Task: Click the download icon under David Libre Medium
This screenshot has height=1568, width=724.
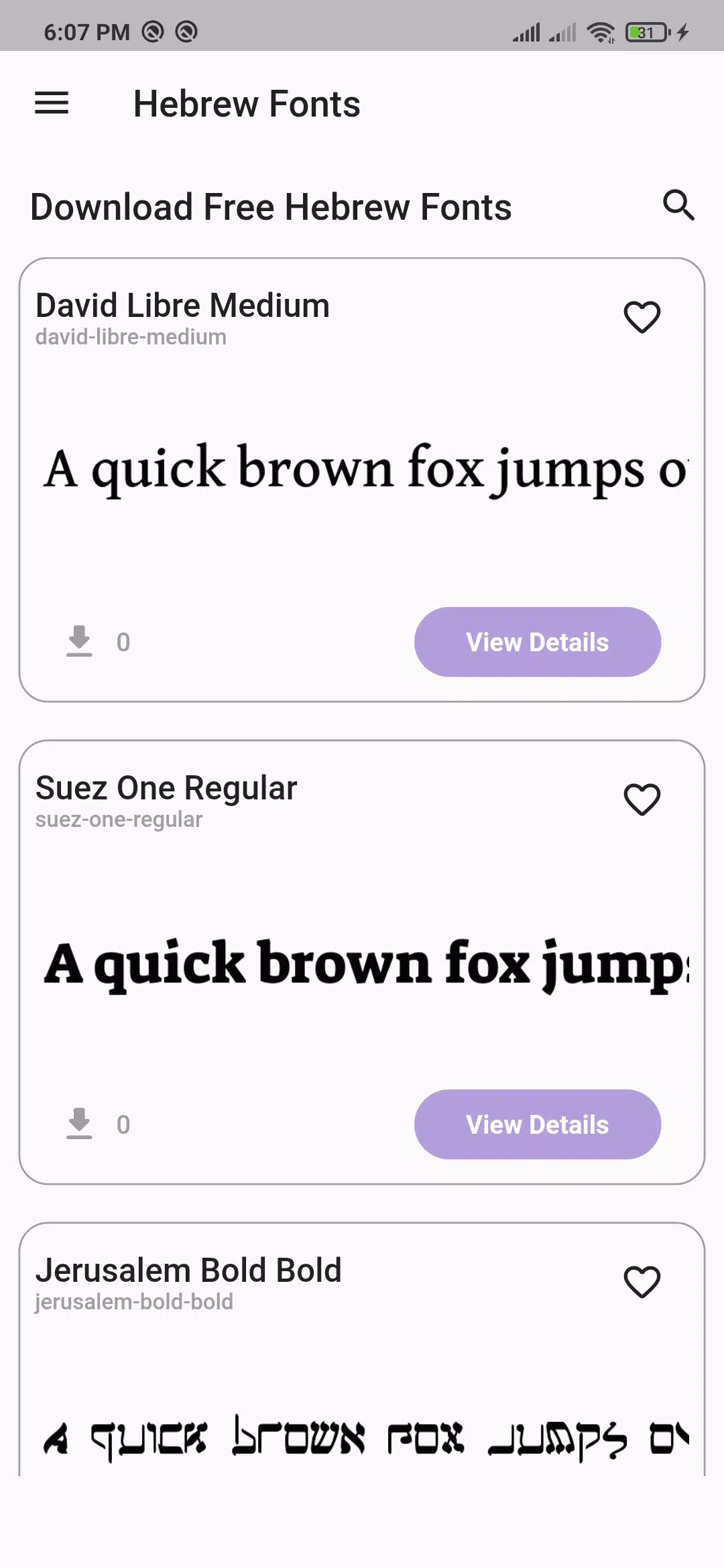Action: click(78, 641)
